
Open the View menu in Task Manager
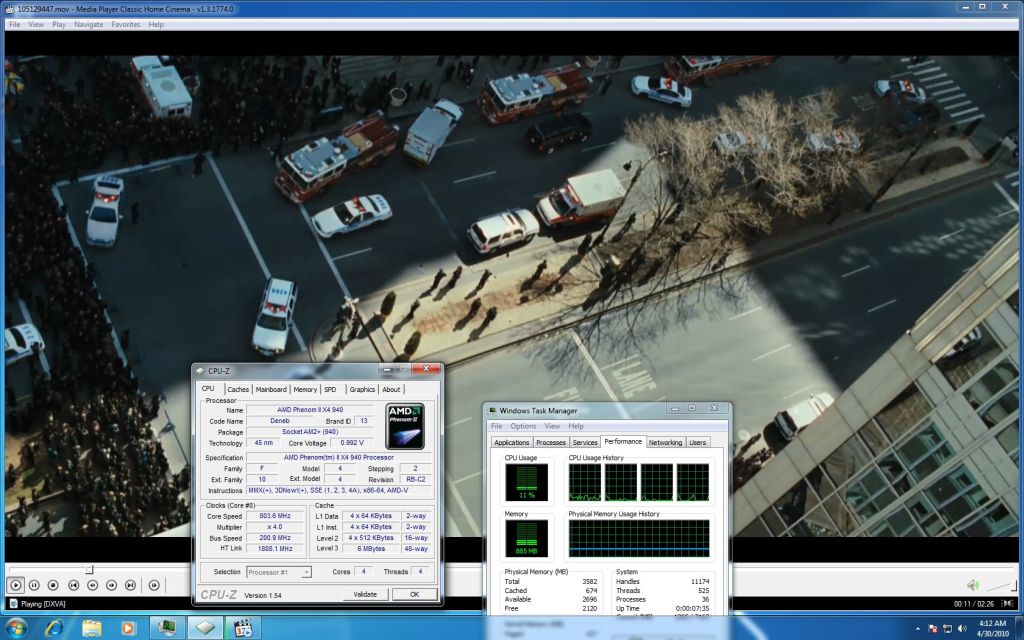point(552,426)
